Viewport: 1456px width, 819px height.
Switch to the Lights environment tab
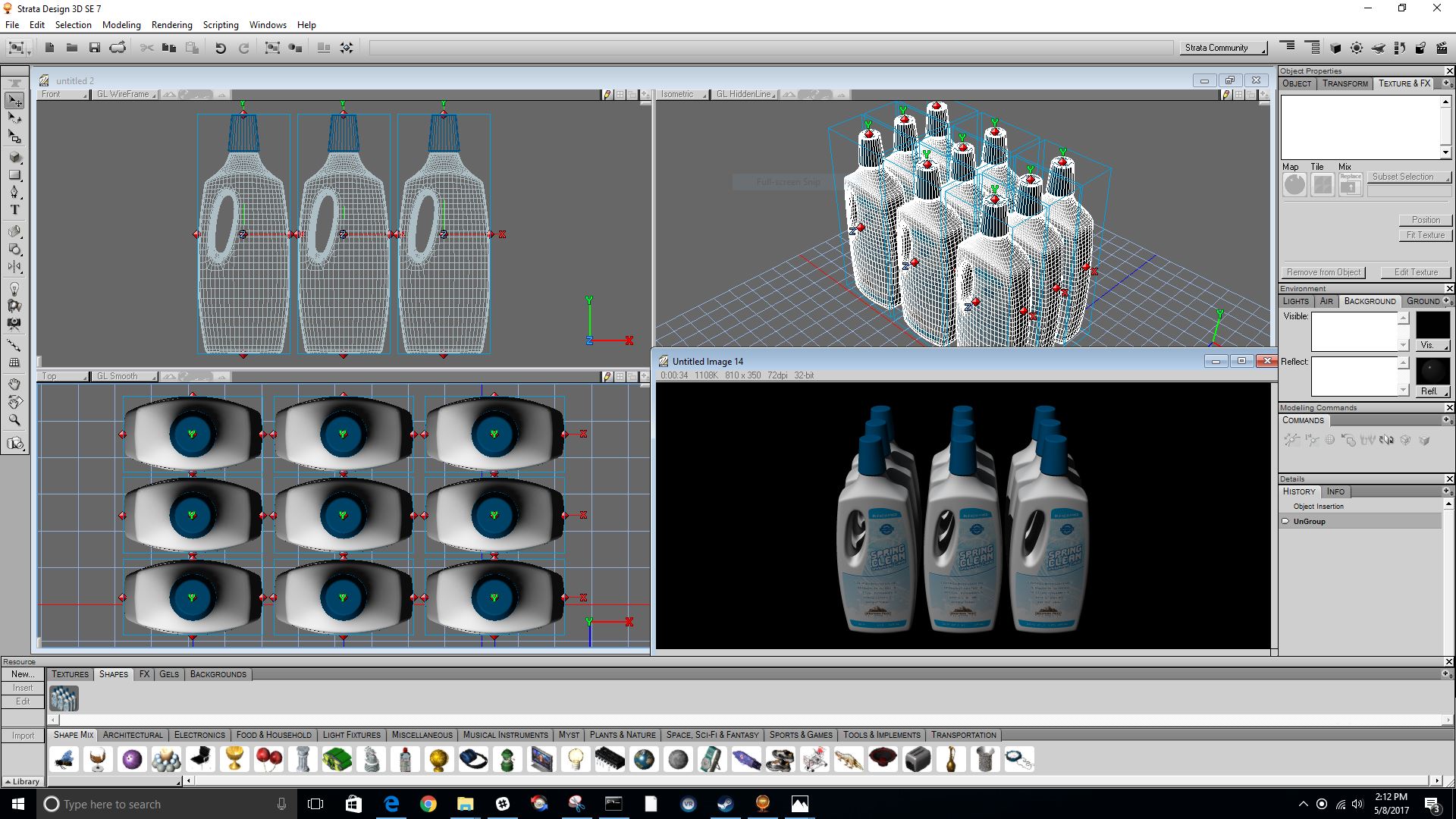(x=1296, y=301)
